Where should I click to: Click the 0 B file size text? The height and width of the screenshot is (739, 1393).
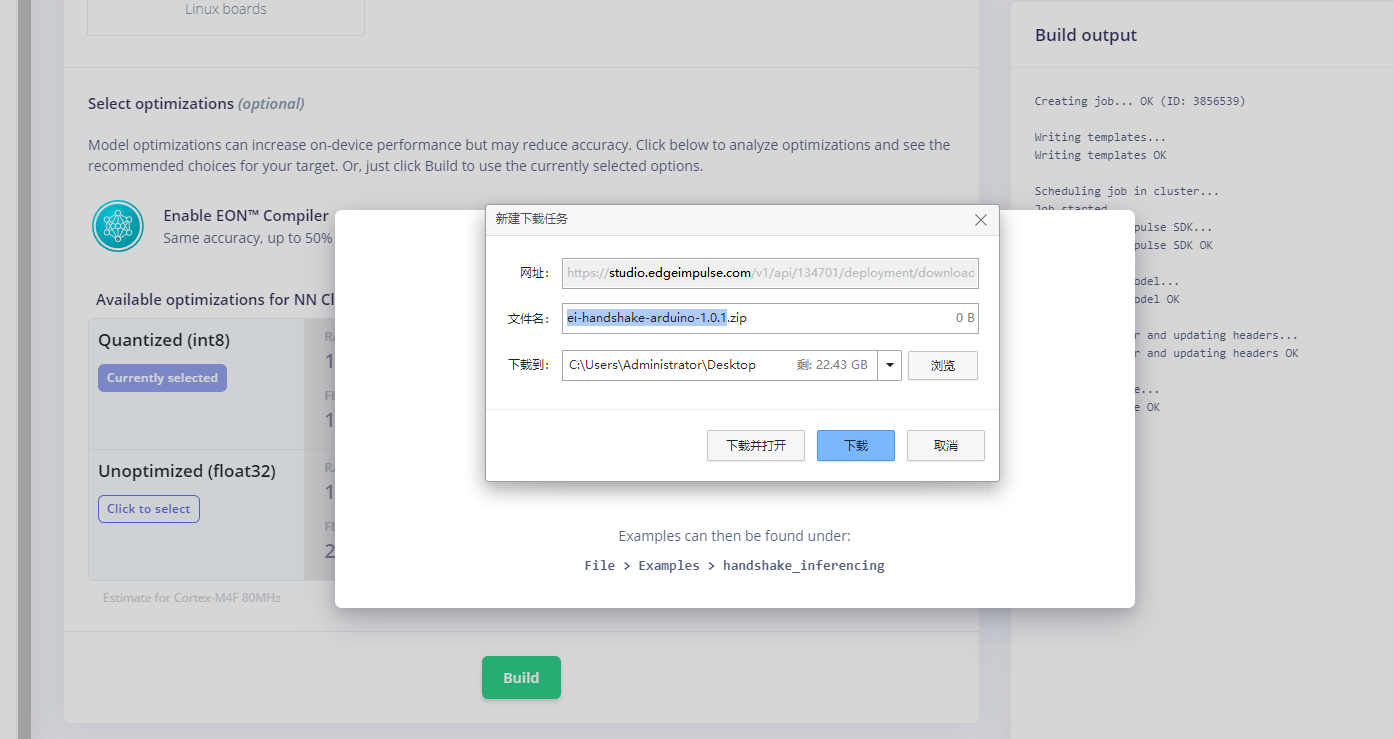point(965,318)
